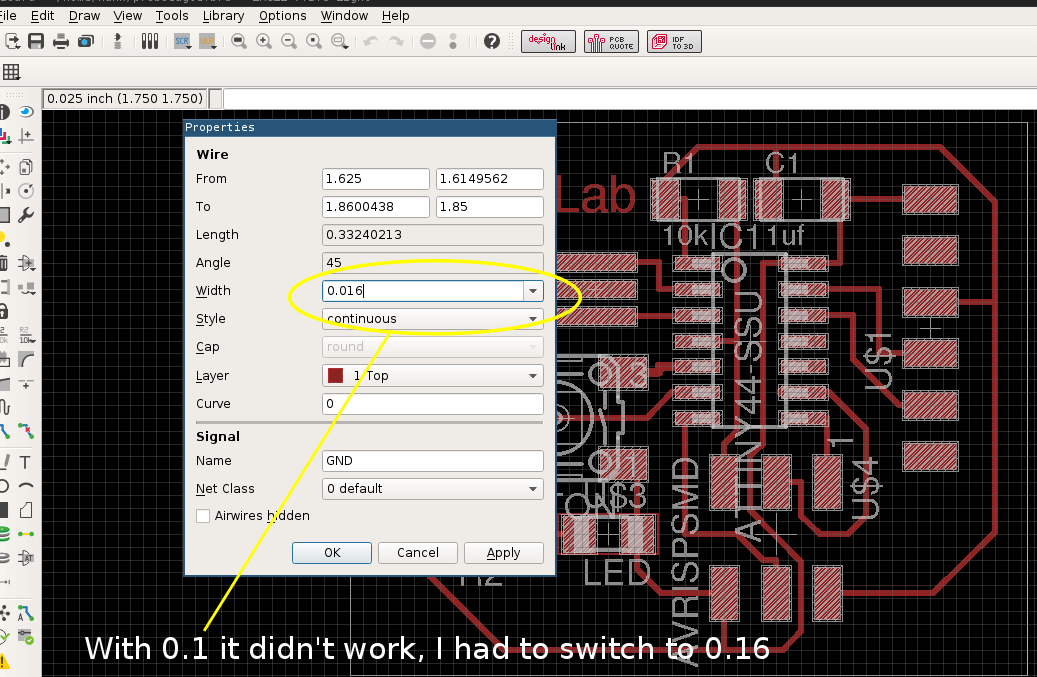Click the Redo arrow icon

pyautogui.click(x=396, y=42)
